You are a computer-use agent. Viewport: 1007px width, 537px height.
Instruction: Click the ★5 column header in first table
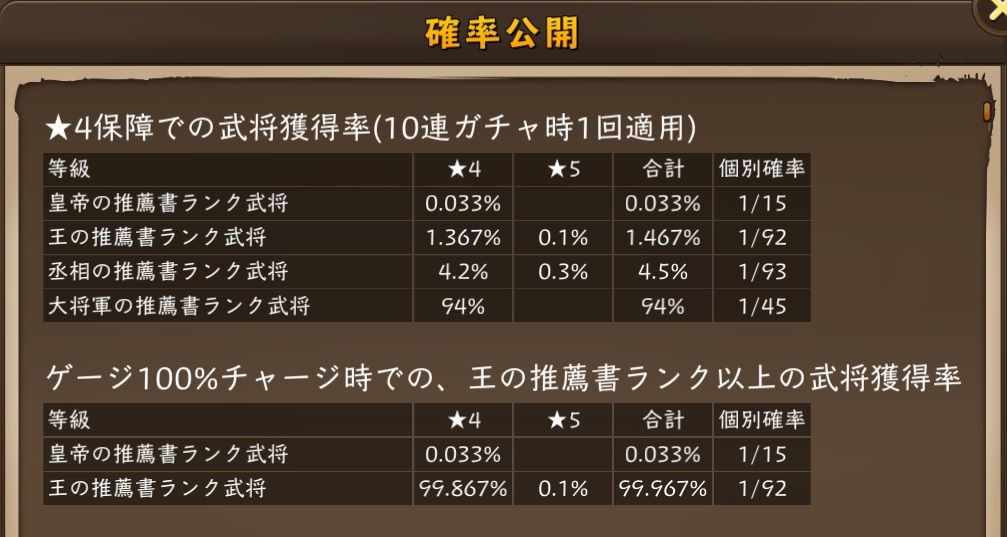pos(563,169)
